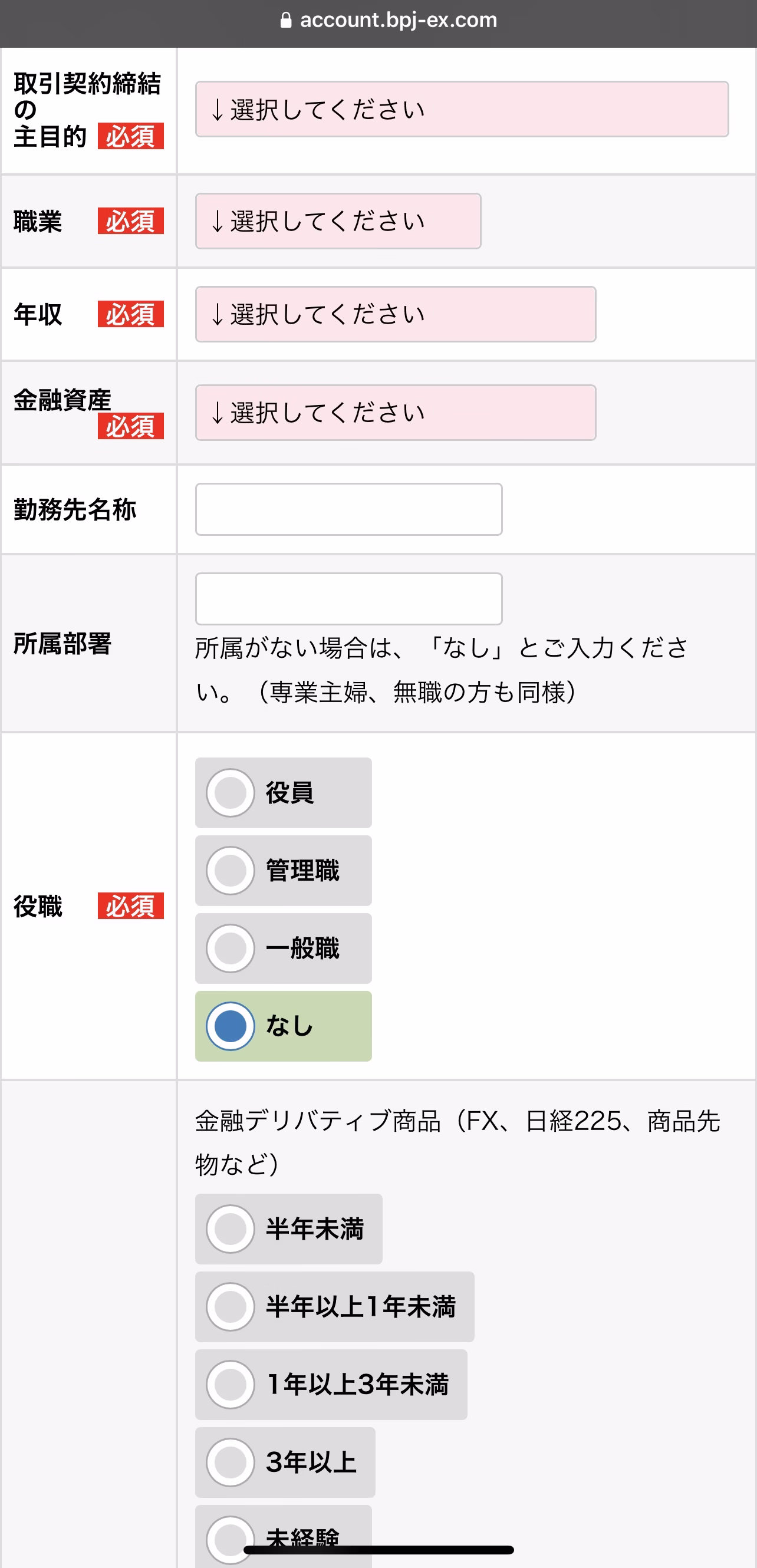Select 半年以上1年未満 experience option
This screenshot has width=757, height=1568.
point(334,1307)
